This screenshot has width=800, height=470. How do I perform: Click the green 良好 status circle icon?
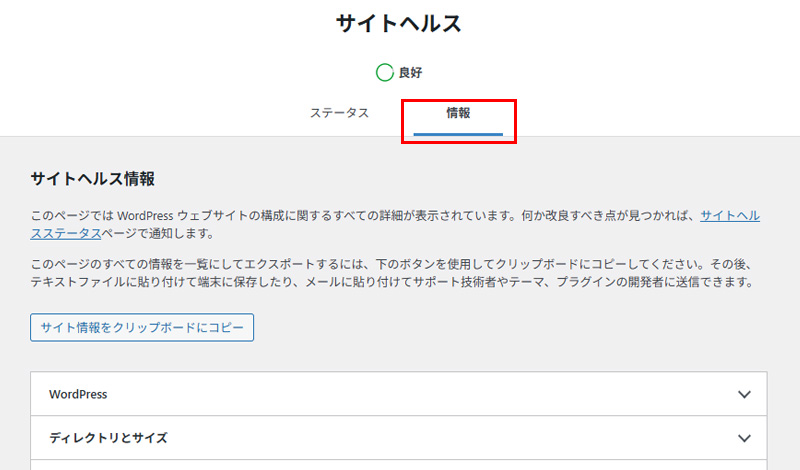384,72
